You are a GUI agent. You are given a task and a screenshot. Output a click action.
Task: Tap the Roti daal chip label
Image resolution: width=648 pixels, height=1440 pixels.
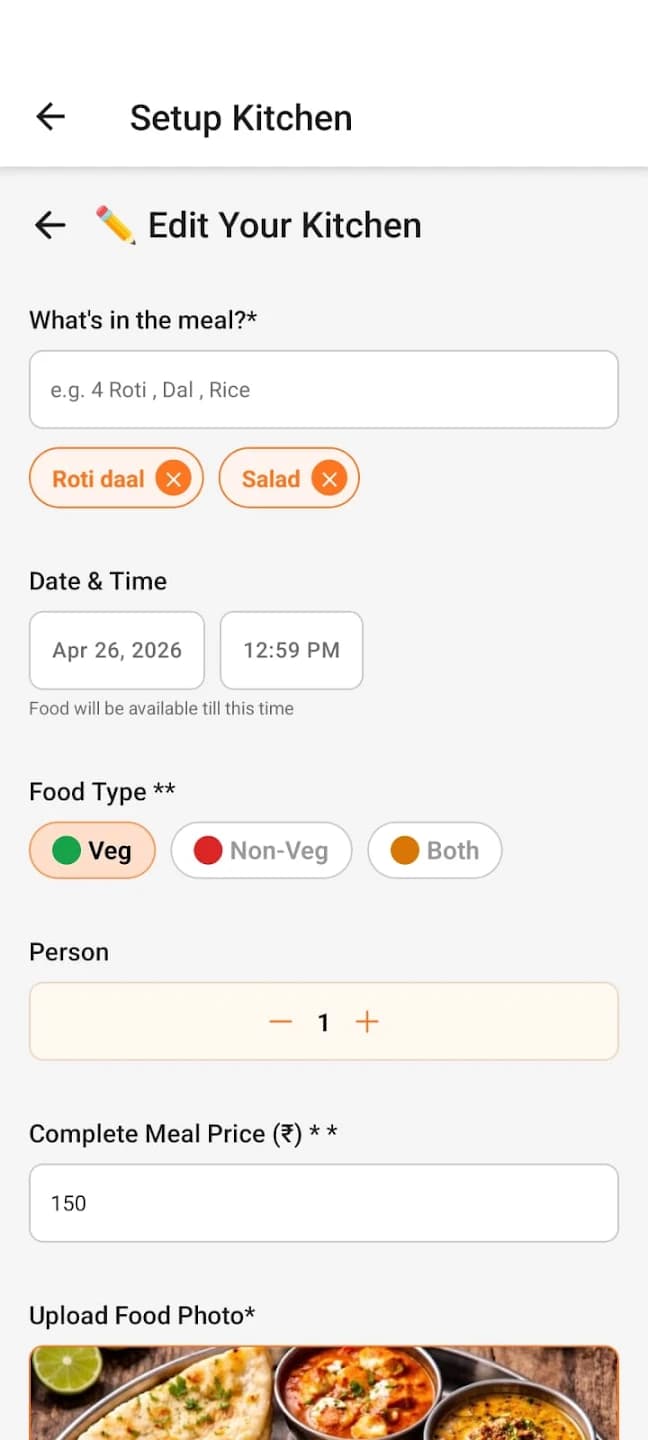pyautogui.click(x=98, y=479)
